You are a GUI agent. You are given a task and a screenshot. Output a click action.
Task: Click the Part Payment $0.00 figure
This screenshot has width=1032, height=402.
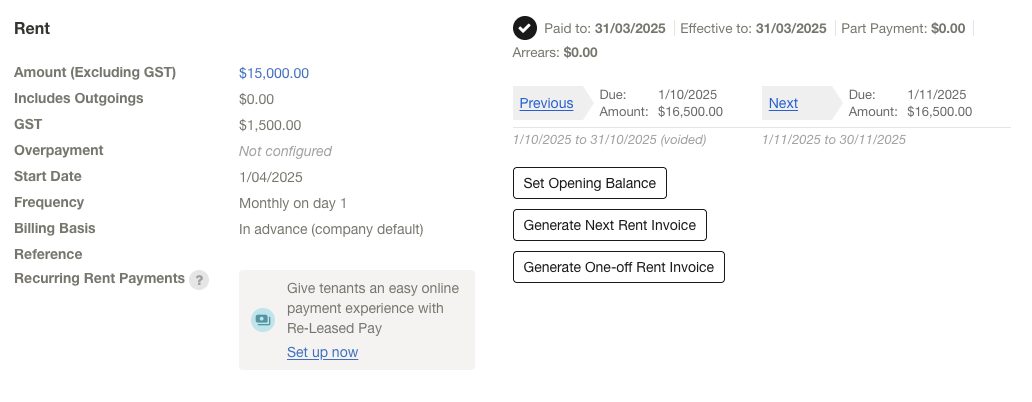point(948,29)
